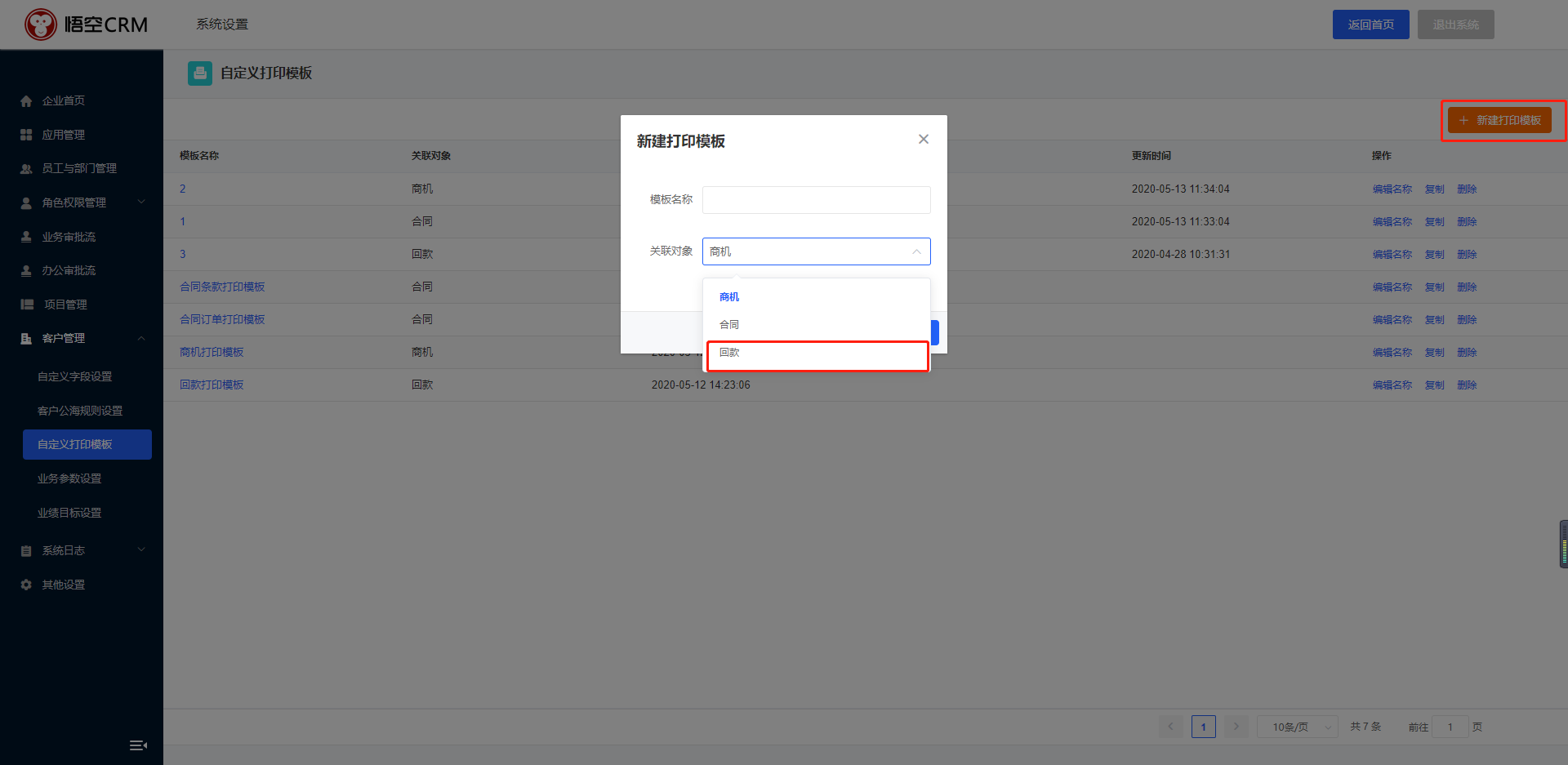Click 删除 for 回款打印模板
Viewport: 1568px width, 765px height.
tap(1468, 385)
